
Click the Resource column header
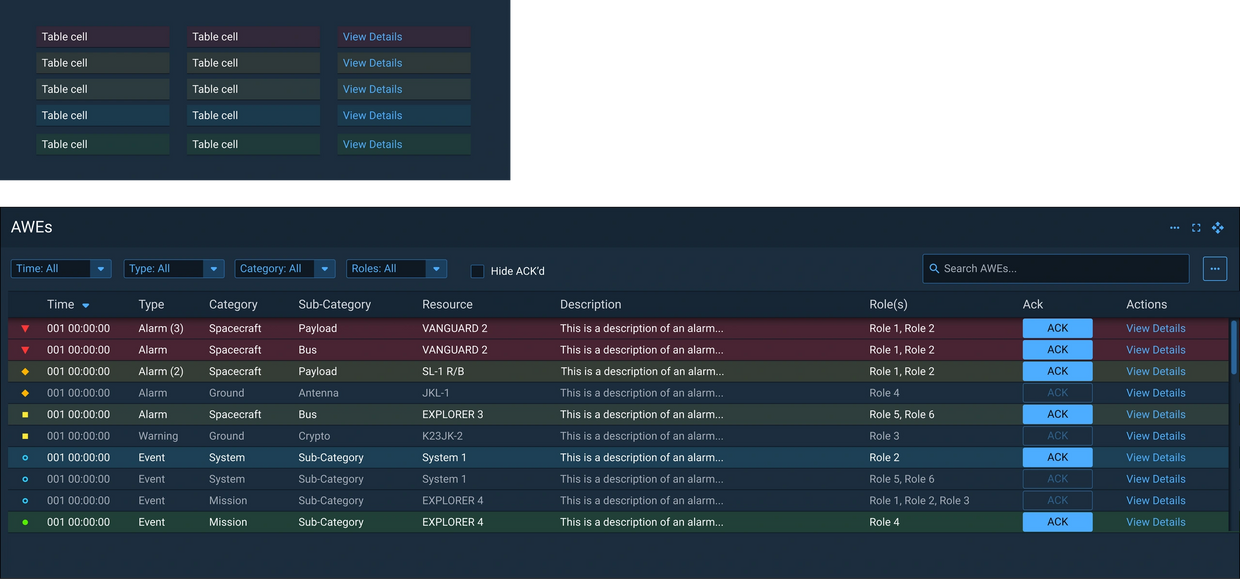coord(447,304)
